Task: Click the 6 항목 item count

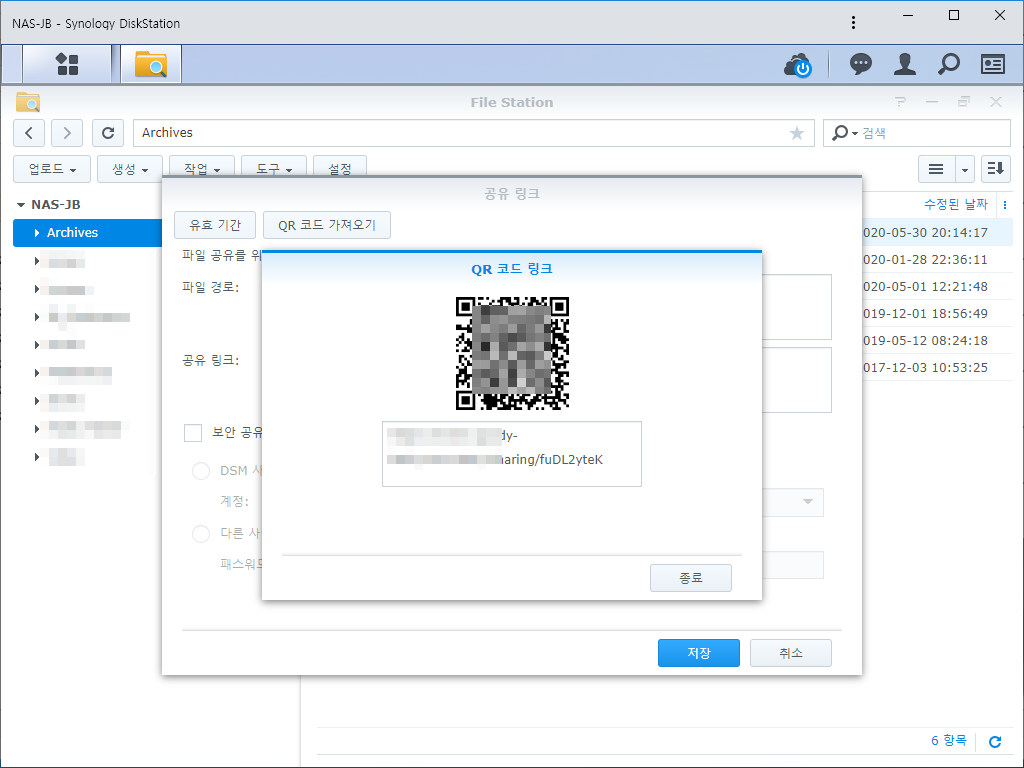Action: click(948, 741)
